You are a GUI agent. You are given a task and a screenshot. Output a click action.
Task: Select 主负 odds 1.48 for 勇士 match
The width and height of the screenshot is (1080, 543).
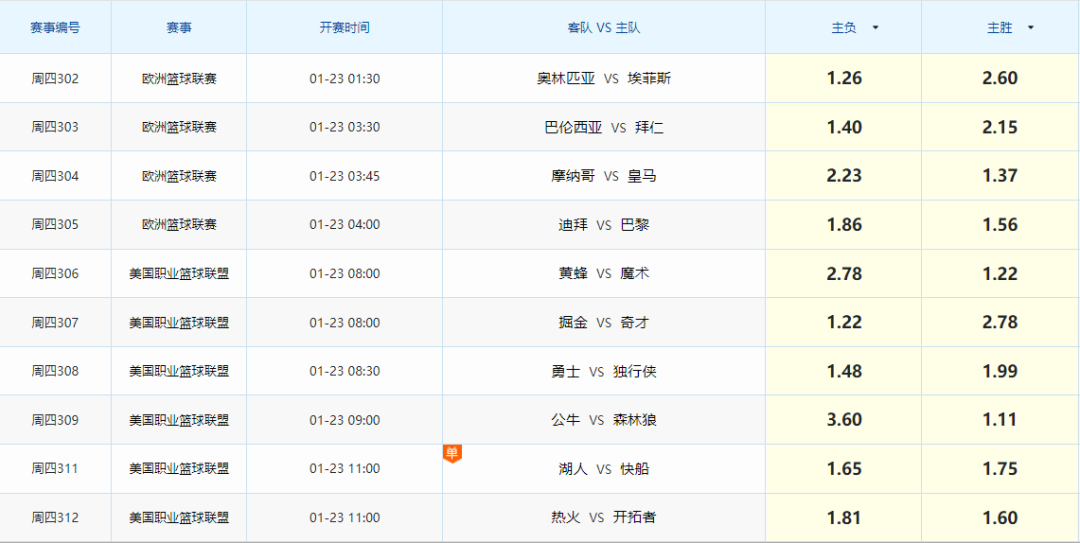[844, 371]
